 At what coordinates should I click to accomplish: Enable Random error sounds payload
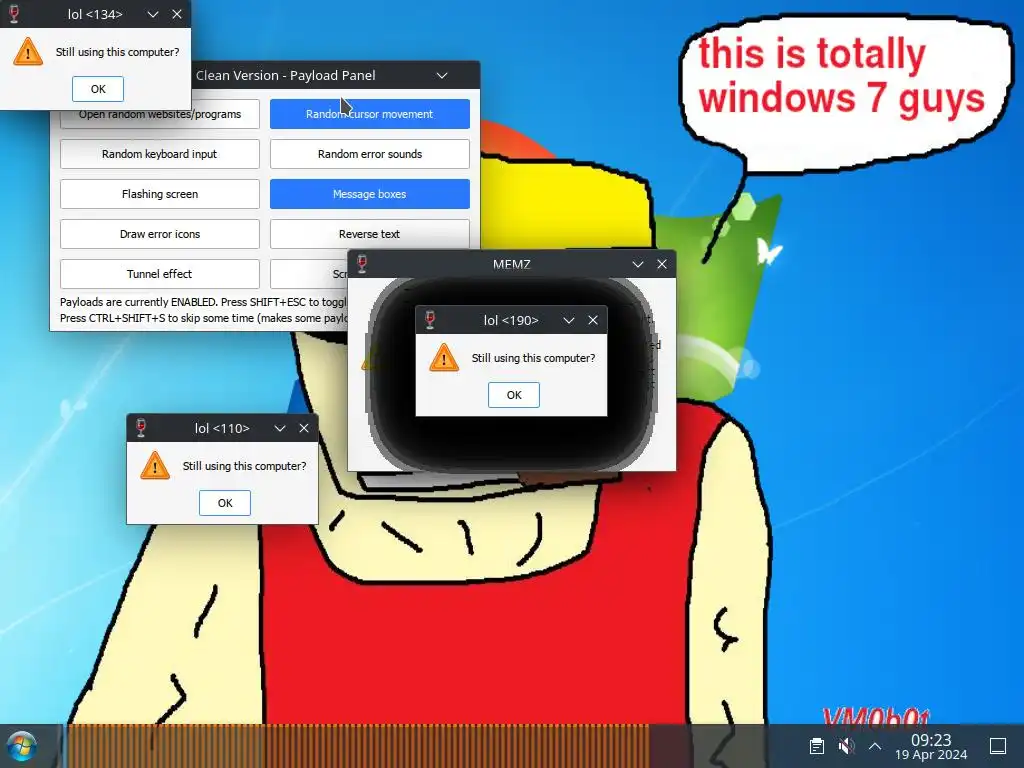(370, 154)
